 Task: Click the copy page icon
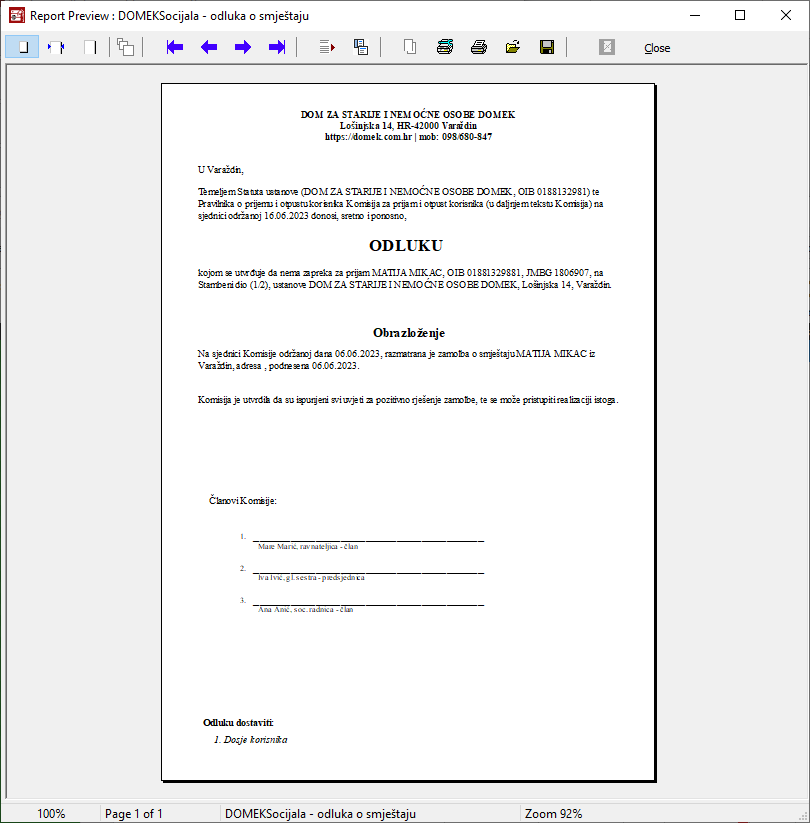point(410,47)
